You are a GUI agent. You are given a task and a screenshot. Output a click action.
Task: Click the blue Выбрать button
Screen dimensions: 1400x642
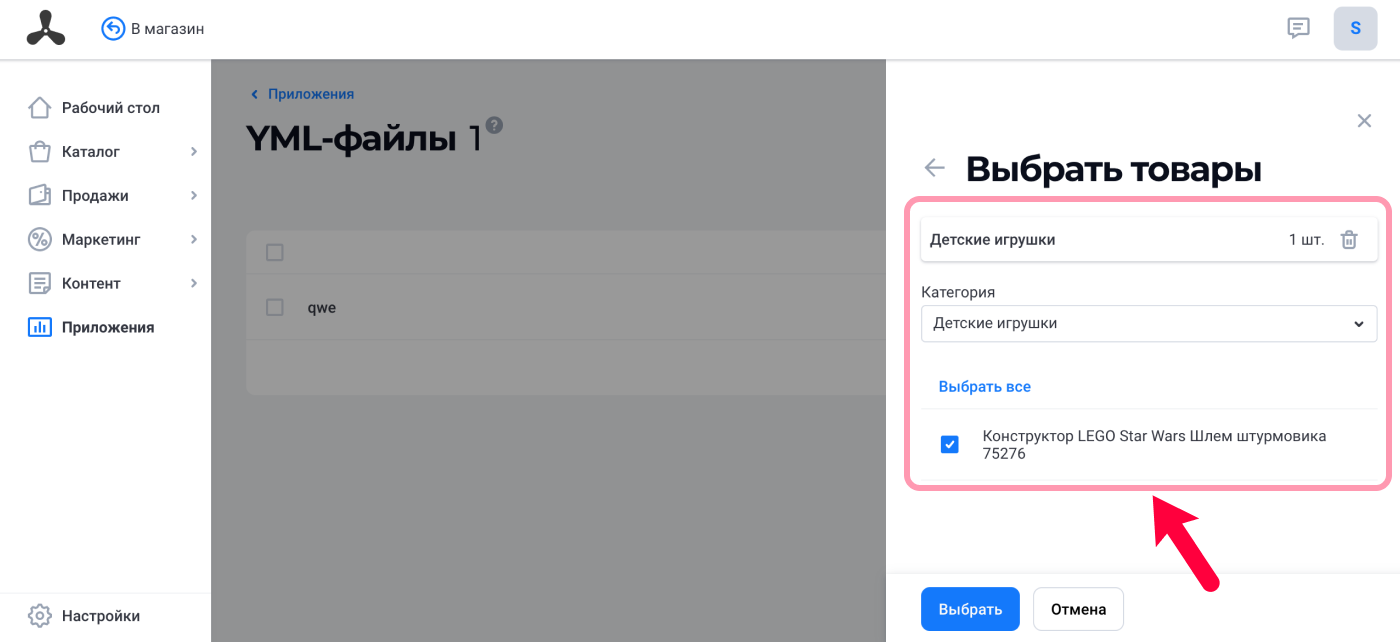coord(970,609)
